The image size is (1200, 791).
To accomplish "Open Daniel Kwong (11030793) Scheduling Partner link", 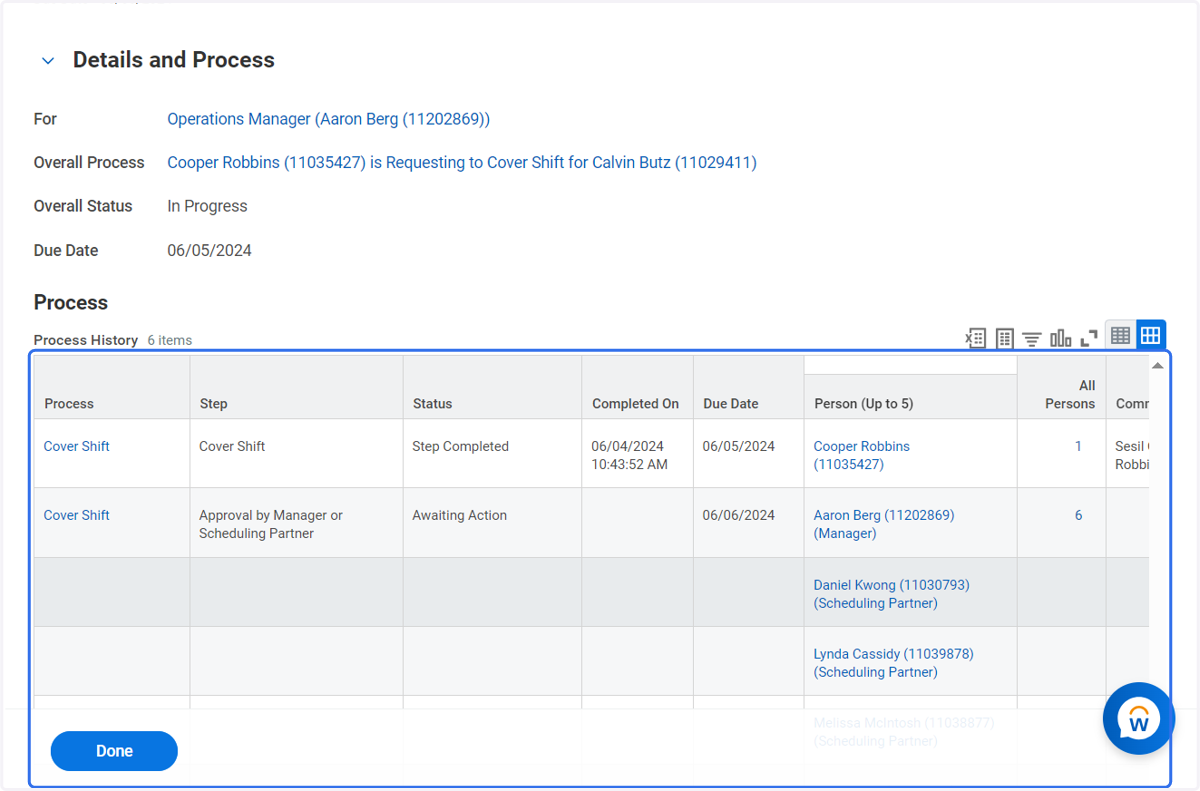I will pos(892,593).
